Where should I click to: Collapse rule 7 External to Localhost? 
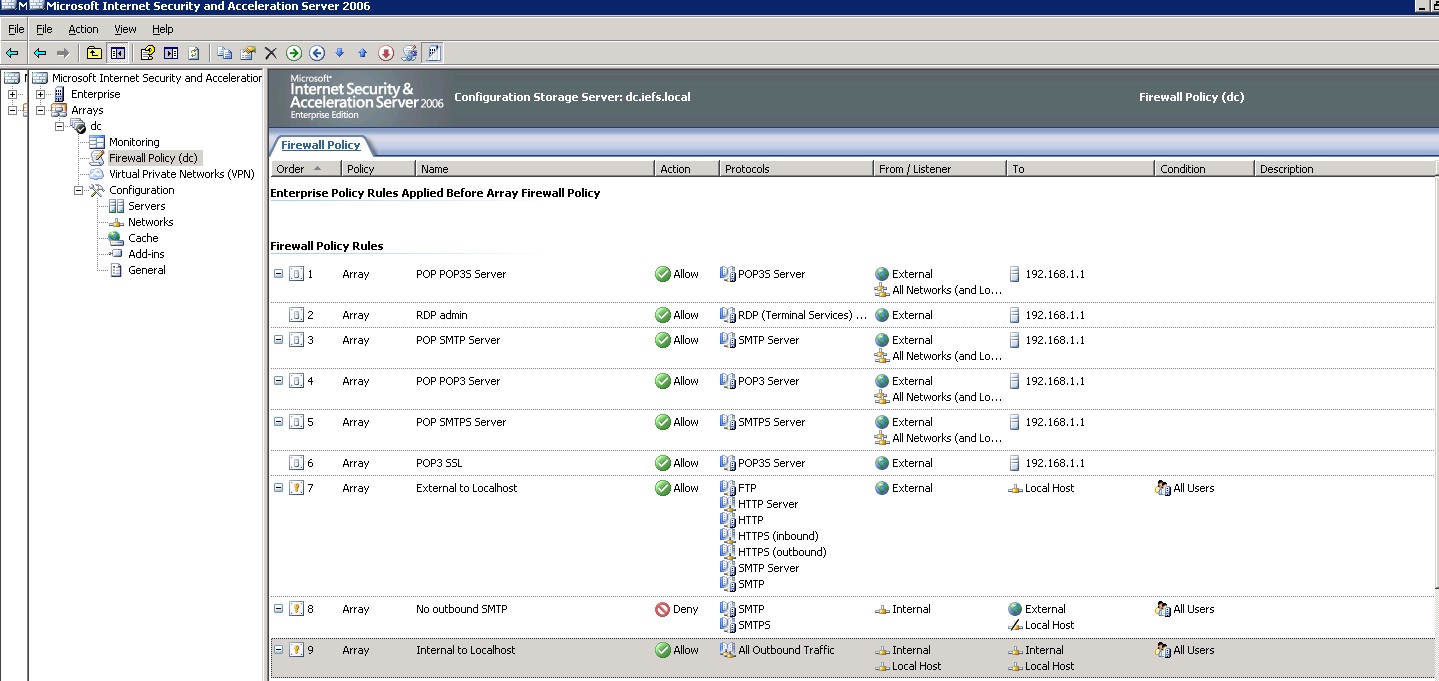pyautogui.click(x=278, y=488)
